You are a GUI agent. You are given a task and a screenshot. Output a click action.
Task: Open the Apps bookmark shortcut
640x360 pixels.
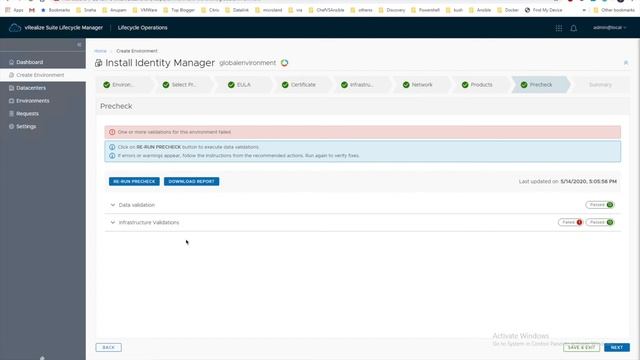pyautogui.click(x=14, y=10)
